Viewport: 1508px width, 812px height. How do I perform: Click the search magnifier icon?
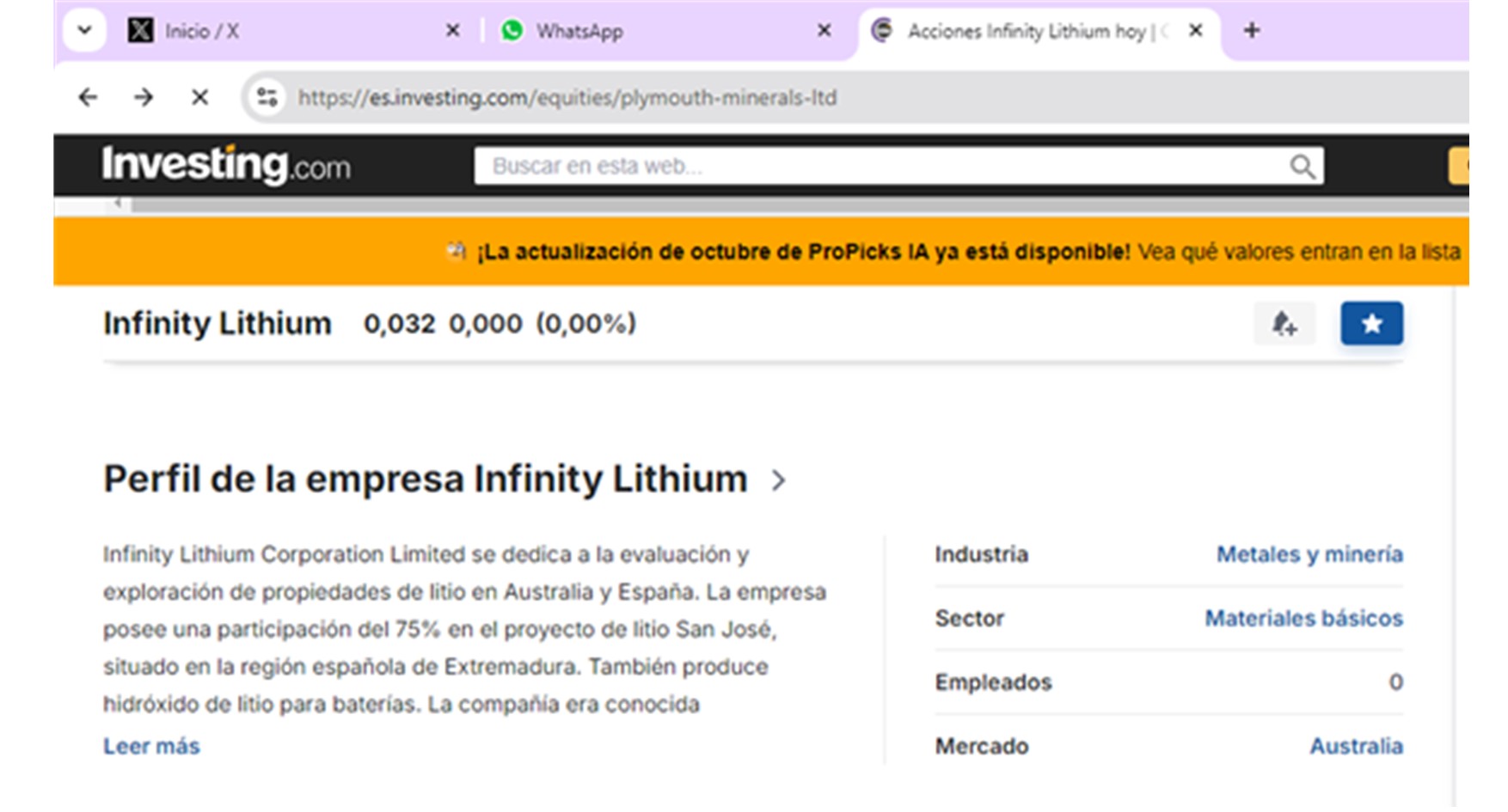click(x=1302, y=167)
